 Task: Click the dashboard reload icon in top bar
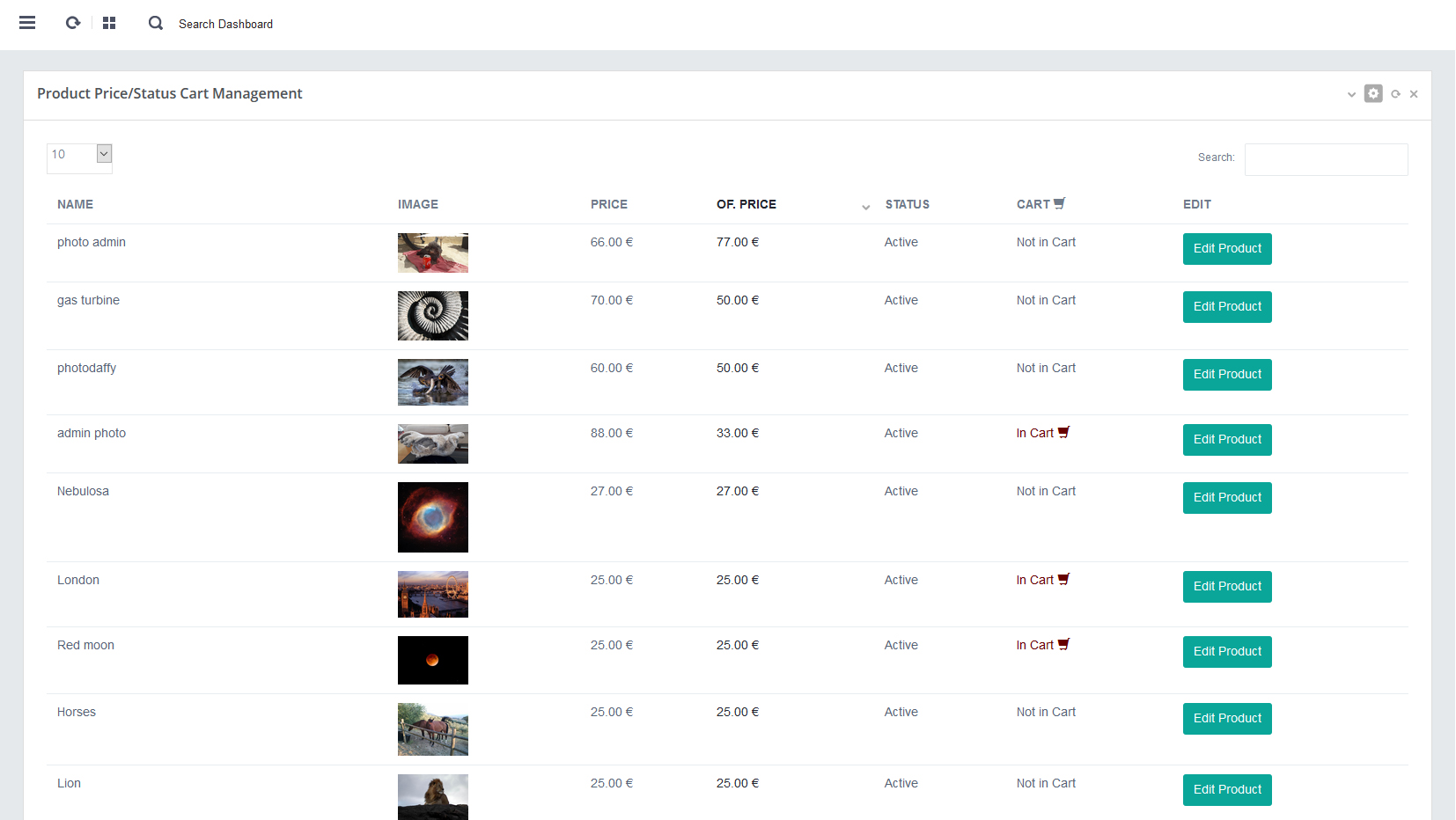73,23
